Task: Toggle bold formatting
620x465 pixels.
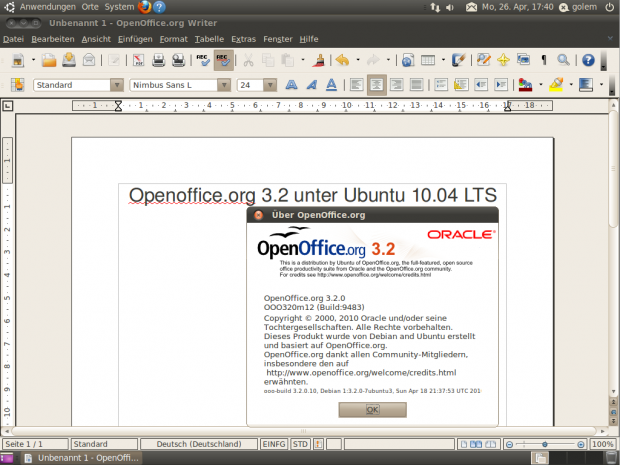Action: click(x=291, y=85)
